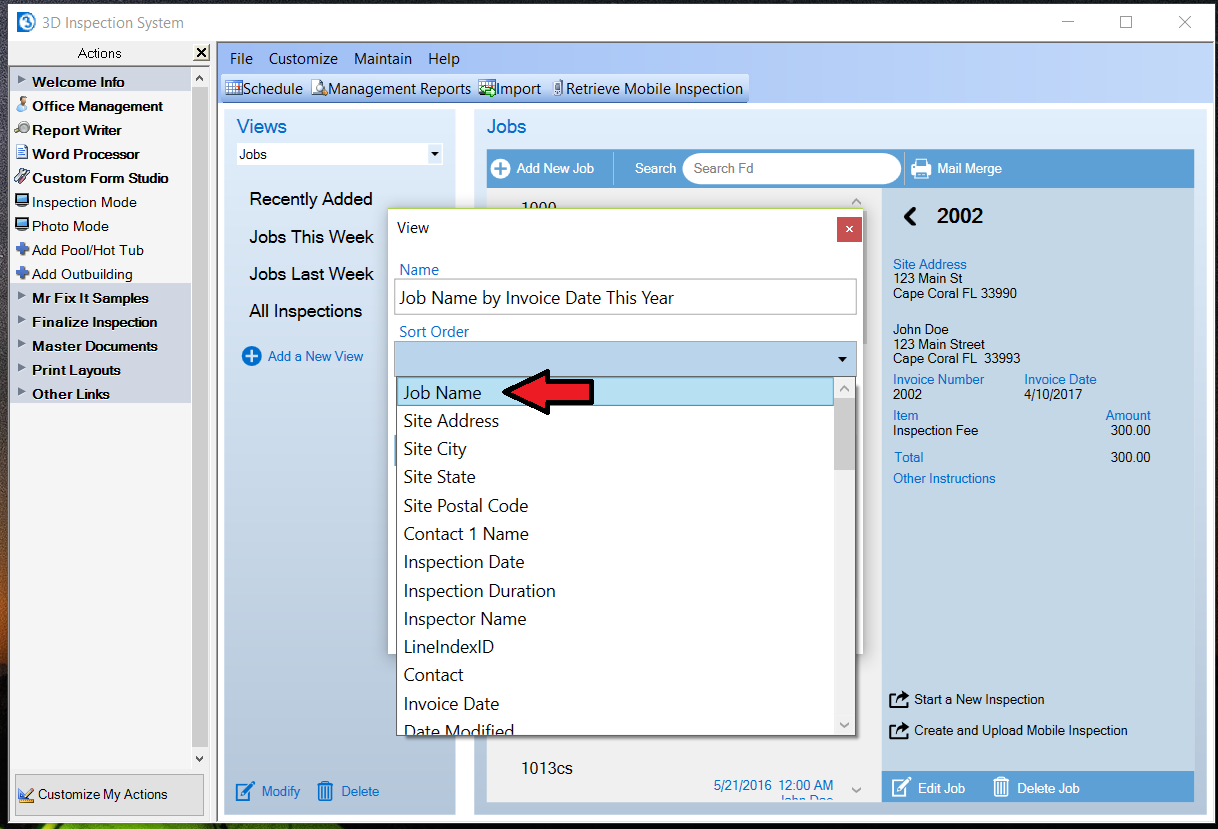This screenshot has width=1218, height=829.
Task: Choose Site State sort option
Action: 615,477
